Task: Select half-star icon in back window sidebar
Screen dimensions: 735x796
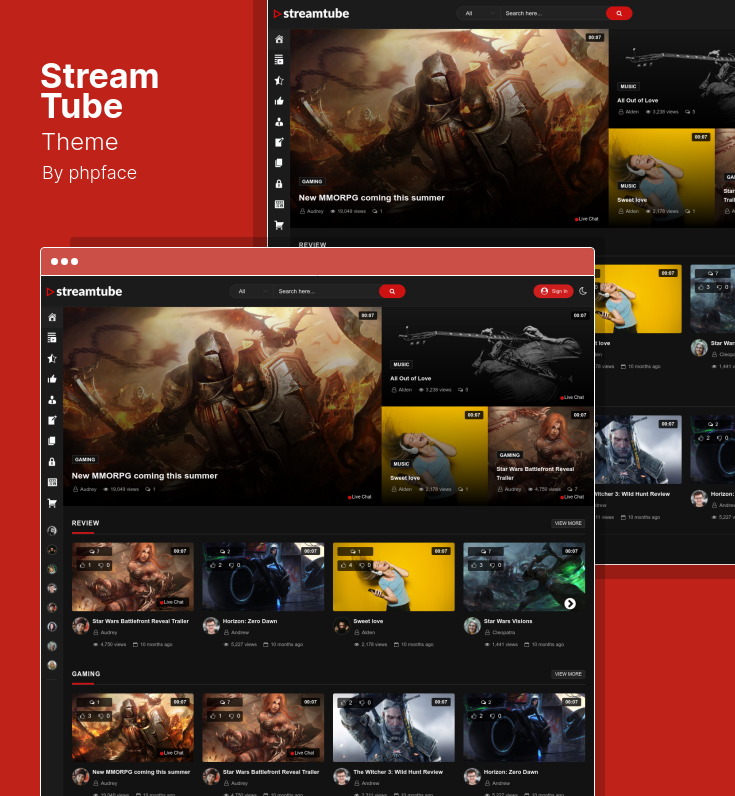Action: click(279, 80)
